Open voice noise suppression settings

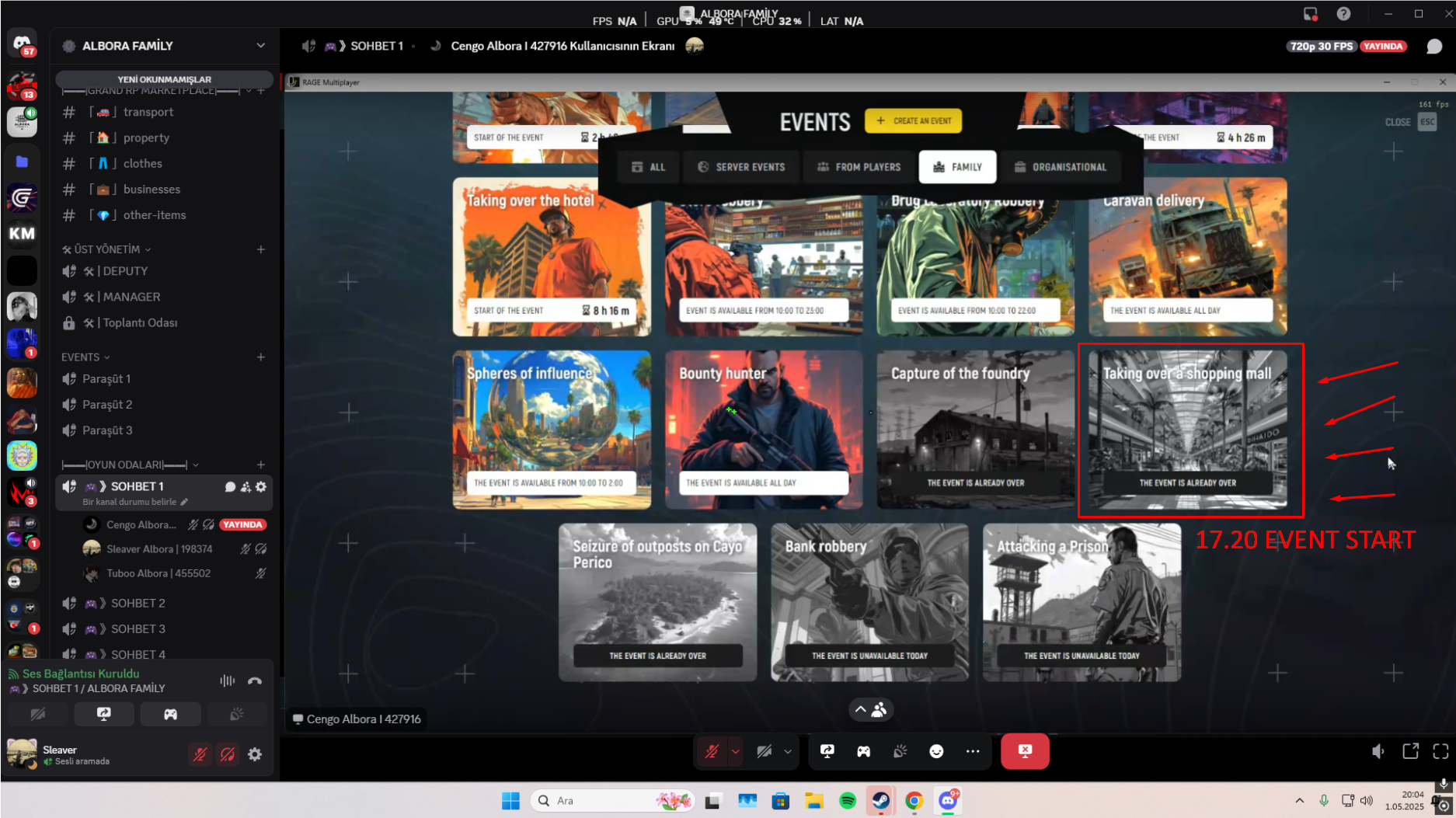(227, 681)
